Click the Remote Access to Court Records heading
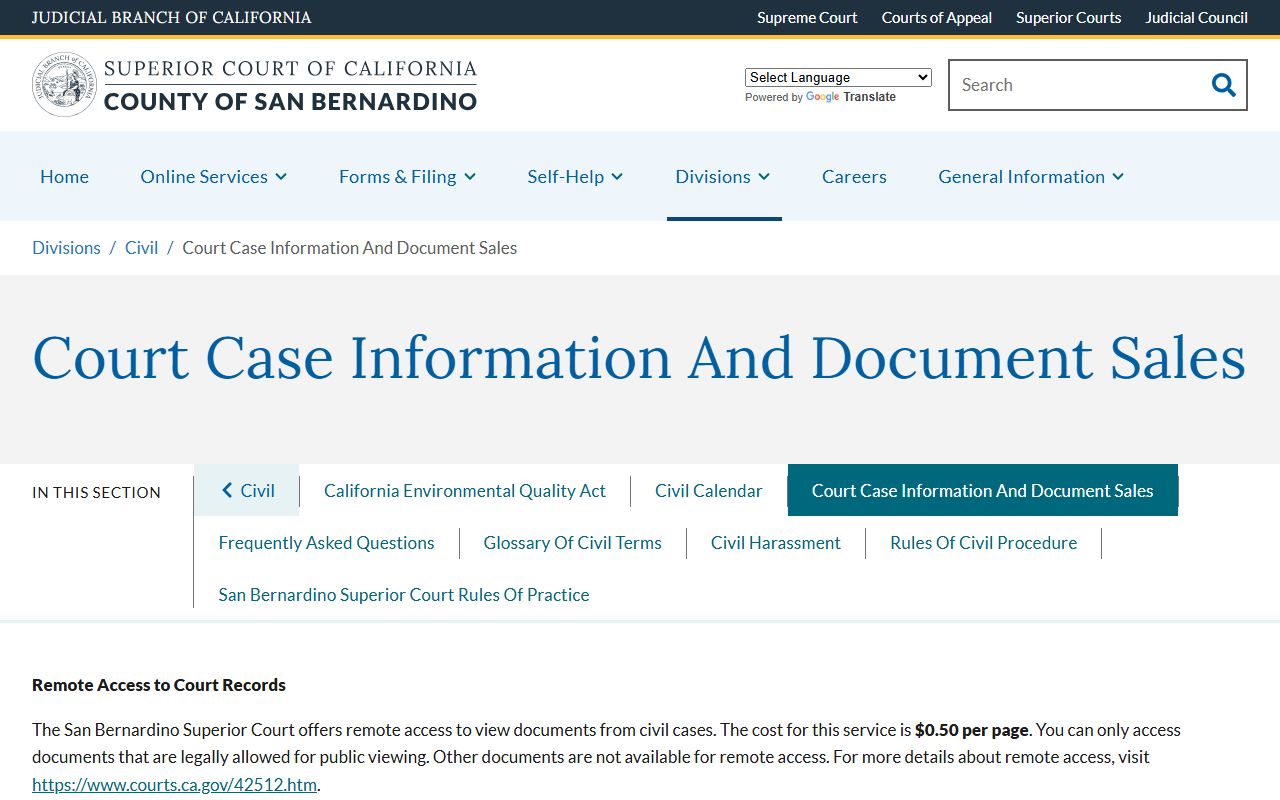 pos(159,685)
